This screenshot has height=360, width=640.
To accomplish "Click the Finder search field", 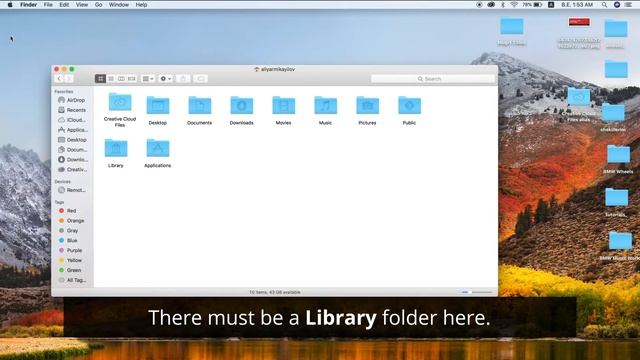I will coord(433,78).
